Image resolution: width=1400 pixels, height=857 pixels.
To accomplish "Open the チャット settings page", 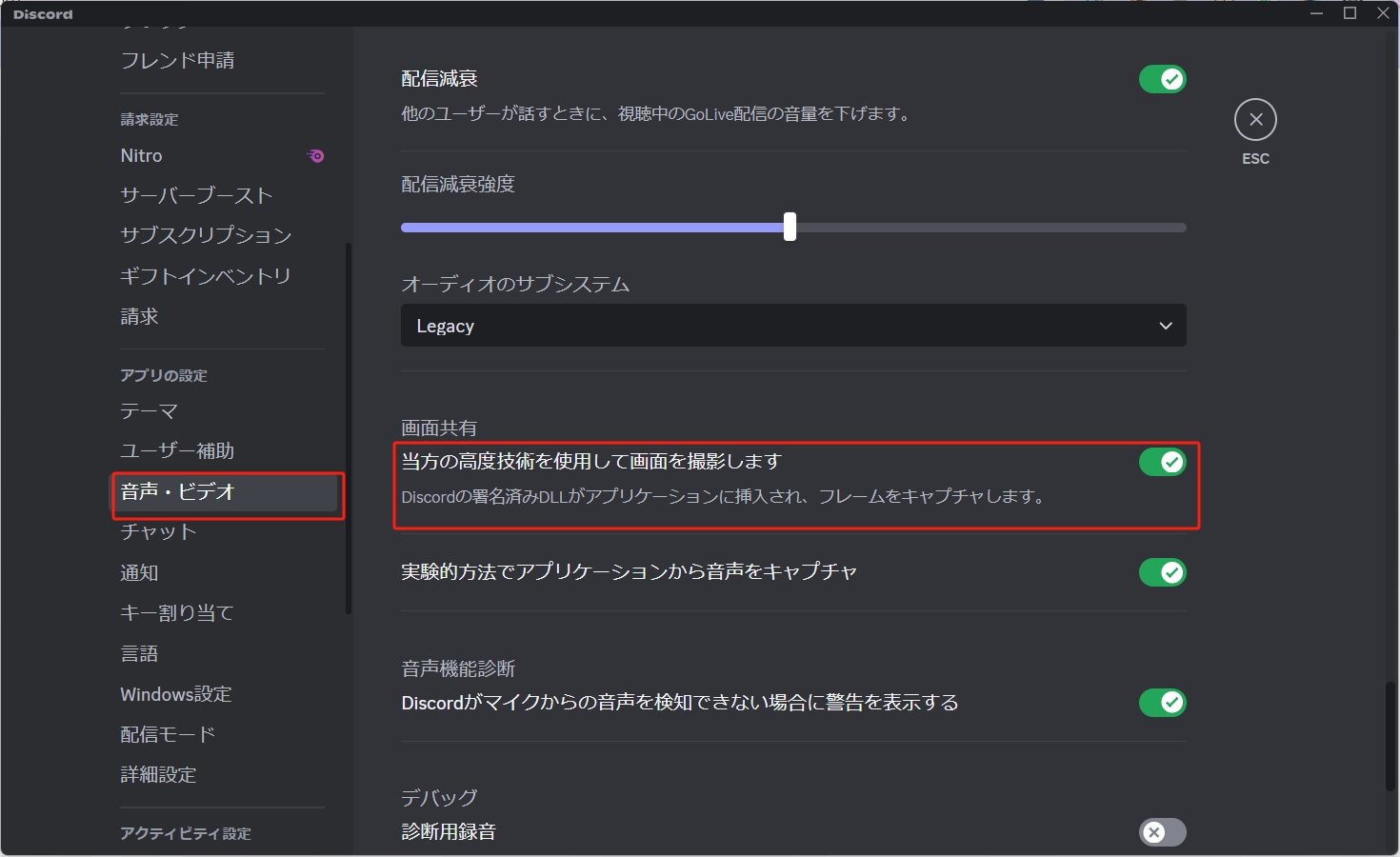I will coord(157,532).
